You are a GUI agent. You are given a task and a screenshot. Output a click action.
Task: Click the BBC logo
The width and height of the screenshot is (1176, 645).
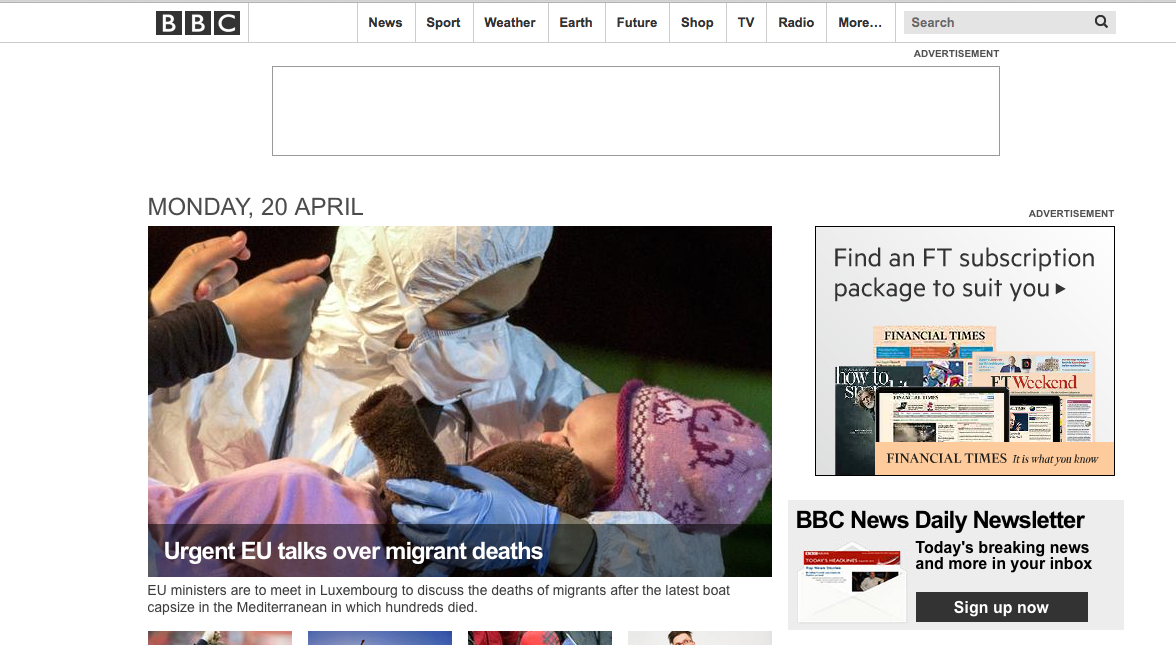coord(198,23)
